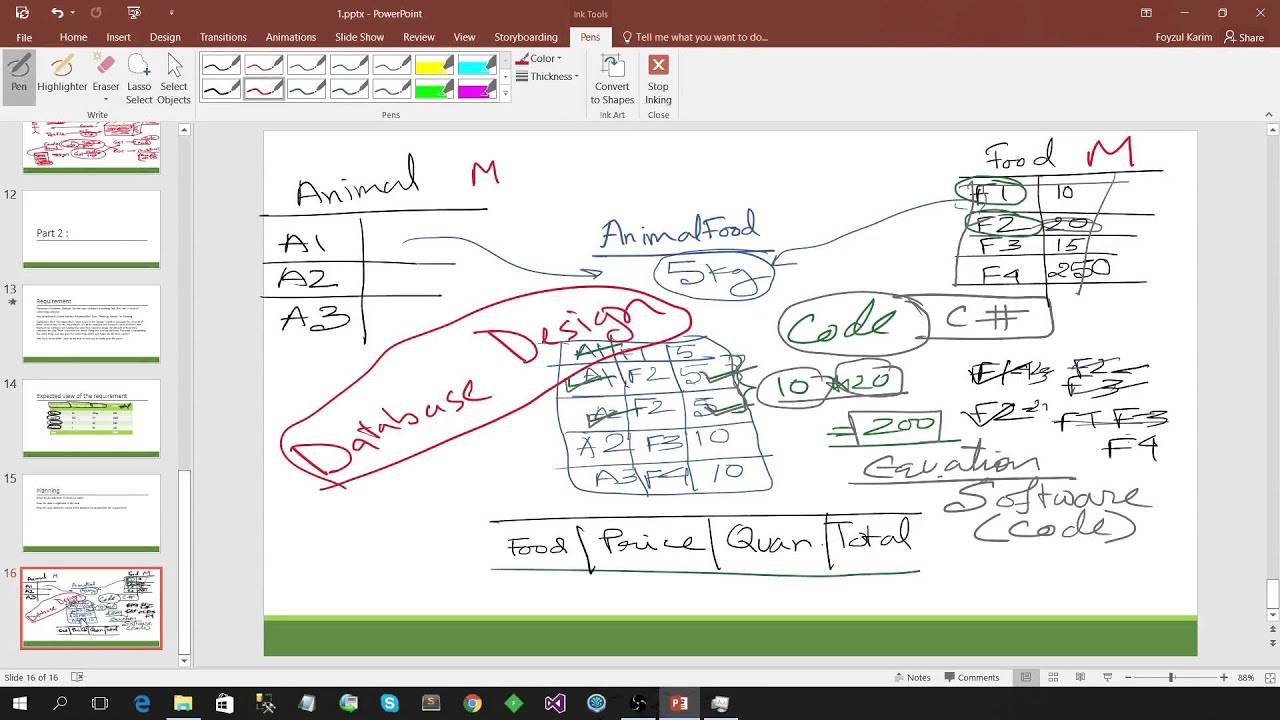Image resolution: width=1280 pixels, height=720 pixels.
Task: Open the Home ribbon tab
Action: [x=73, y=37]
